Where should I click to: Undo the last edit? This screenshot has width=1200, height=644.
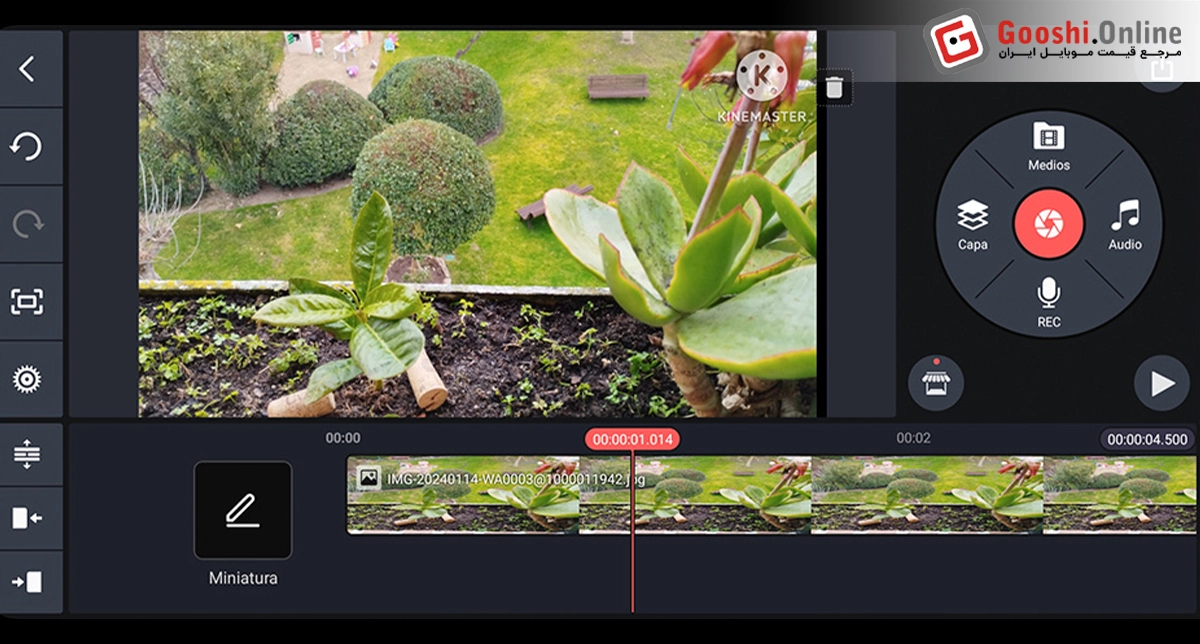click(x=27, y=146)
